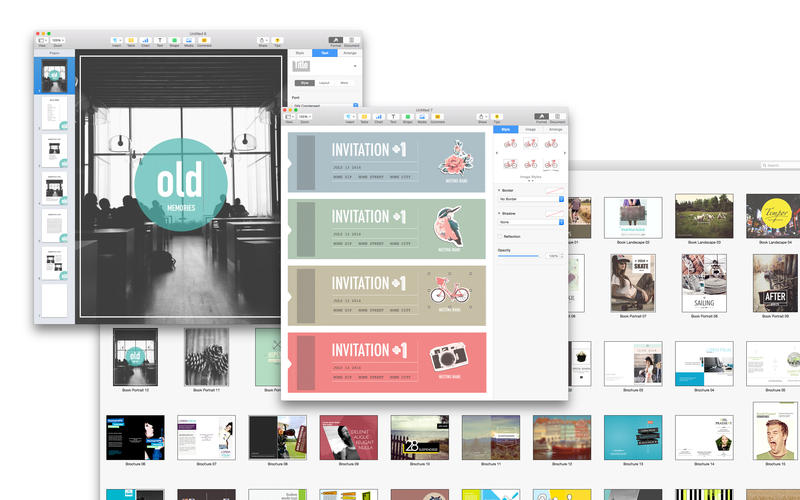The image size is (800, 500).
Task: Switch to Arrange tab in Old Memories inspector
Action: (349, 53)
